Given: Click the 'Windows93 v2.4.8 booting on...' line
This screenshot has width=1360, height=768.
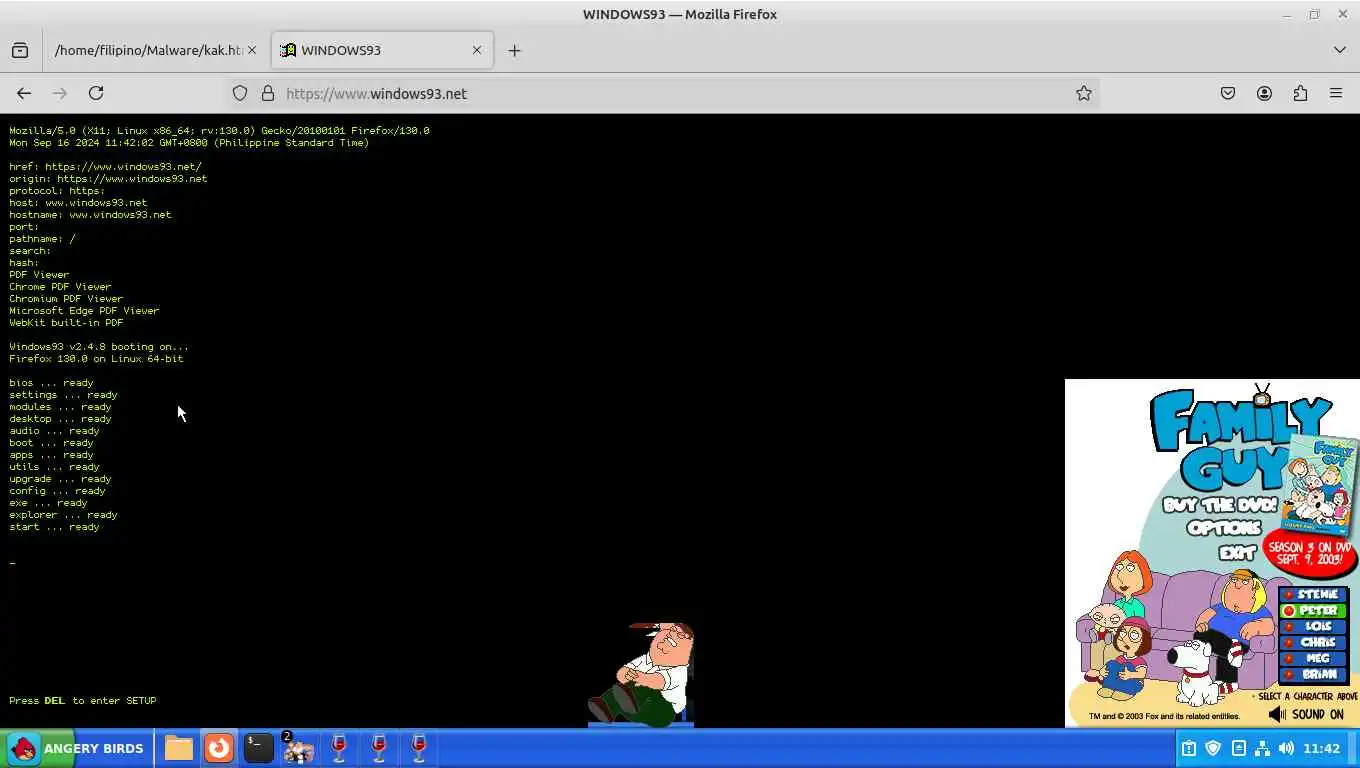Looking at the screenshot, I should [99, 347].
